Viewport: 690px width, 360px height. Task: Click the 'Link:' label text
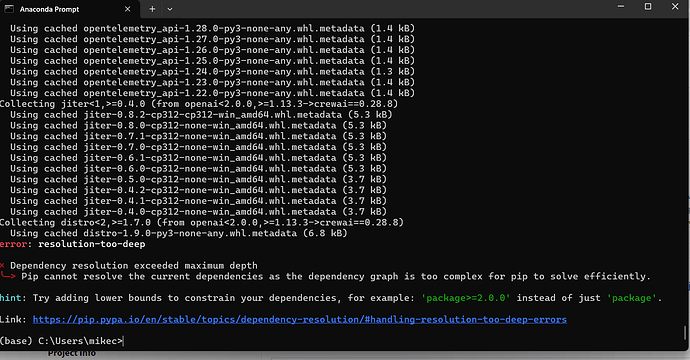[13, 320]
